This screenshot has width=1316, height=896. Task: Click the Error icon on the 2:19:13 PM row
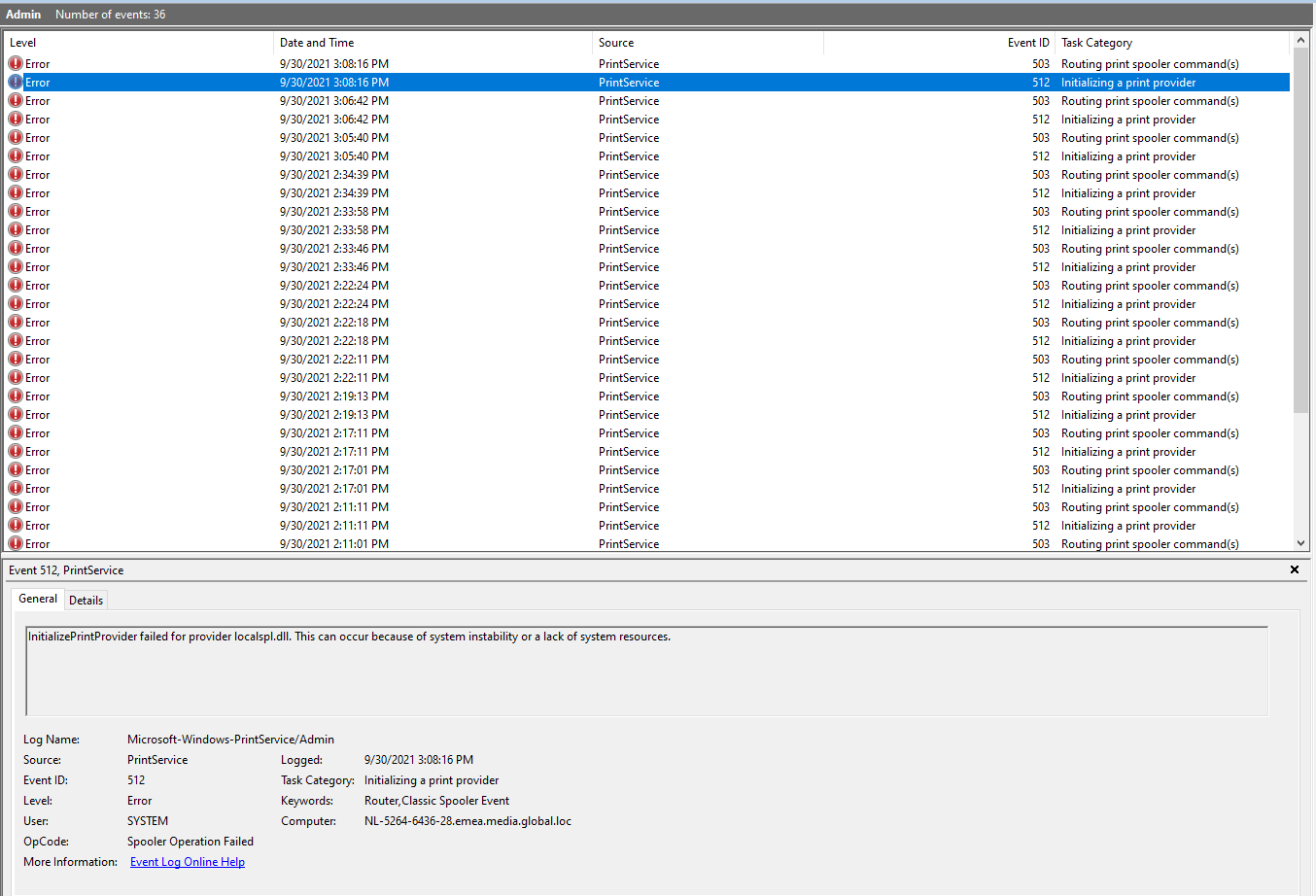point(14,396)
